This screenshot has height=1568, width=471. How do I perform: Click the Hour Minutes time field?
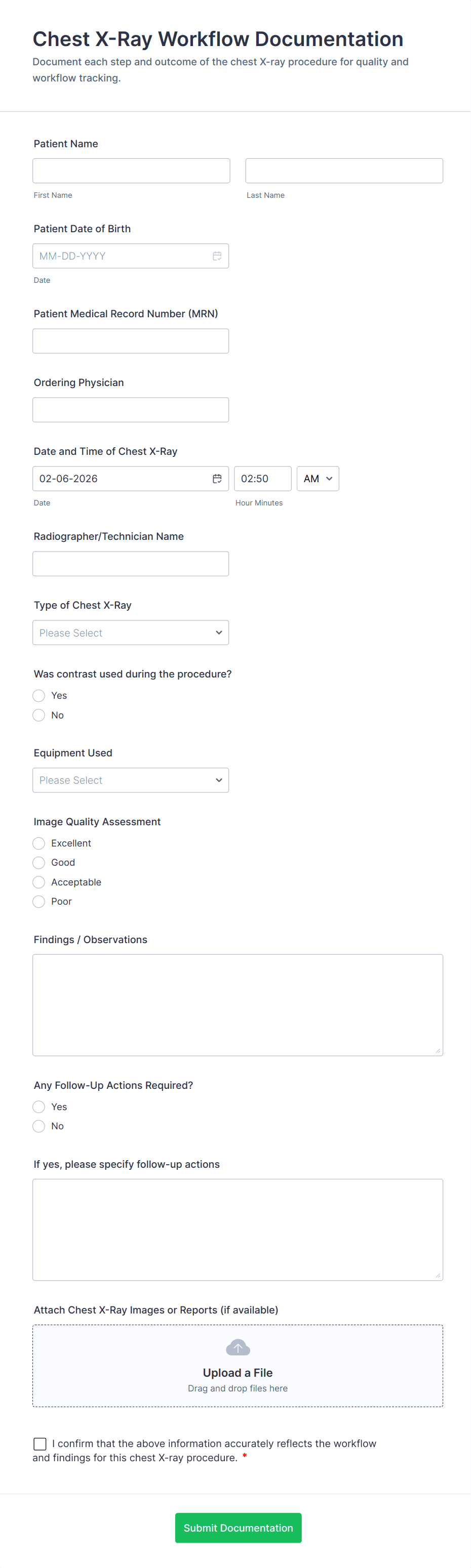pos(263,479)
